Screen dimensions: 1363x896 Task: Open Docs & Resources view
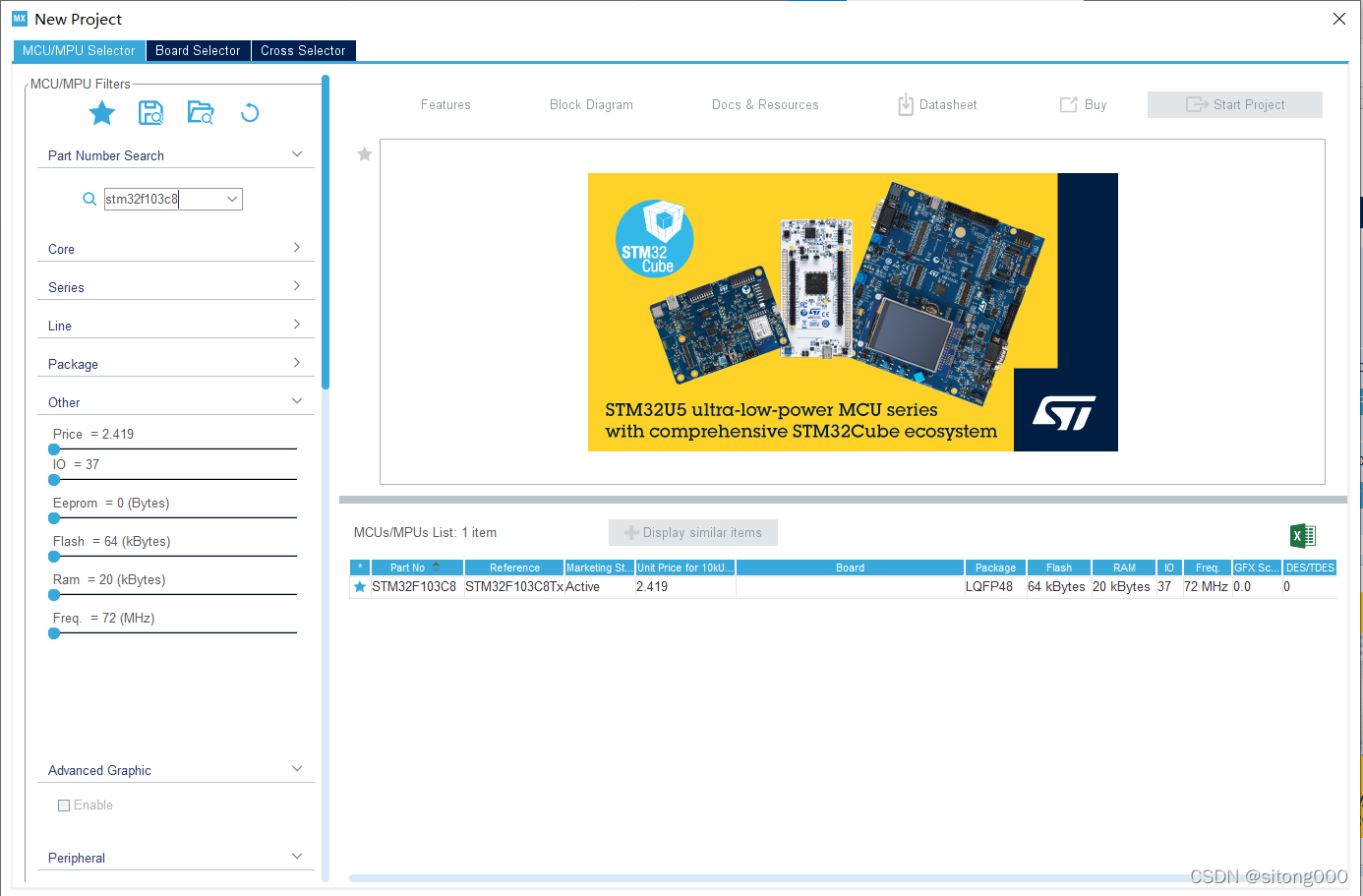(x=765, y=105)
